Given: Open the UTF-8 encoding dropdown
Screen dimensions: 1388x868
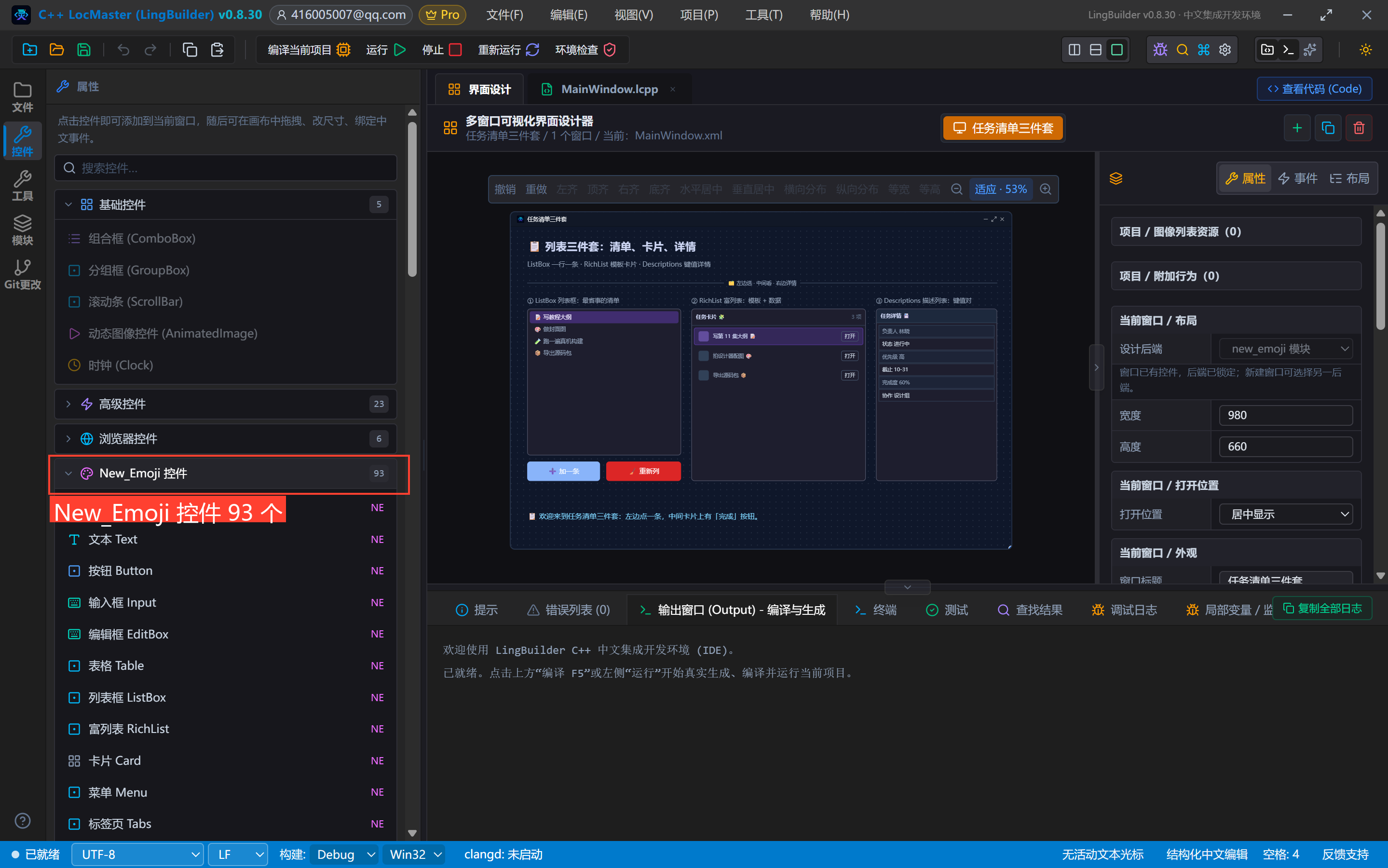Looking at the screenshot, I should tap(138, 855).
